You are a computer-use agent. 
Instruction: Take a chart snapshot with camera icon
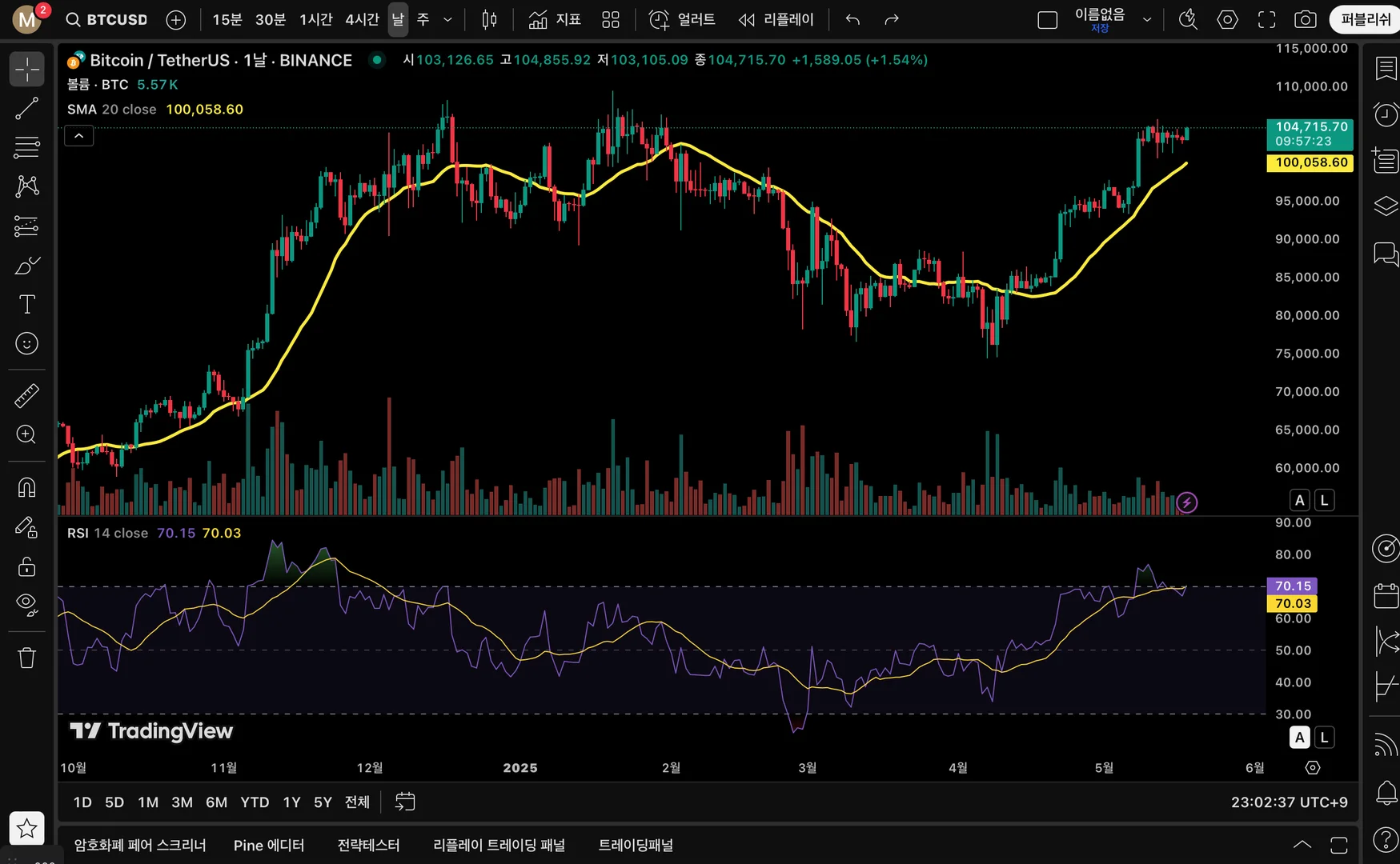coord(1305,19)
